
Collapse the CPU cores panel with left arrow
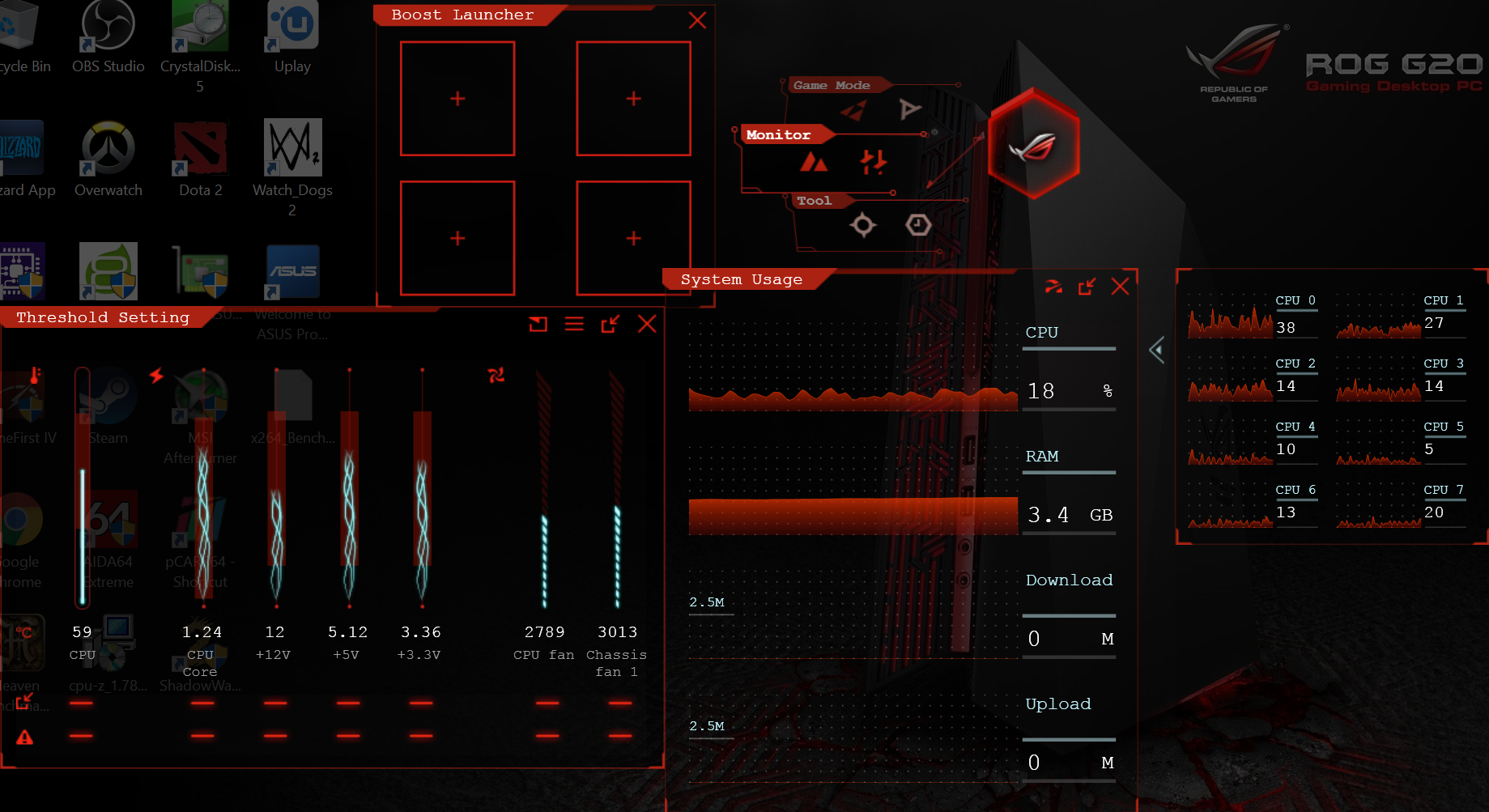click(1157, 350)
